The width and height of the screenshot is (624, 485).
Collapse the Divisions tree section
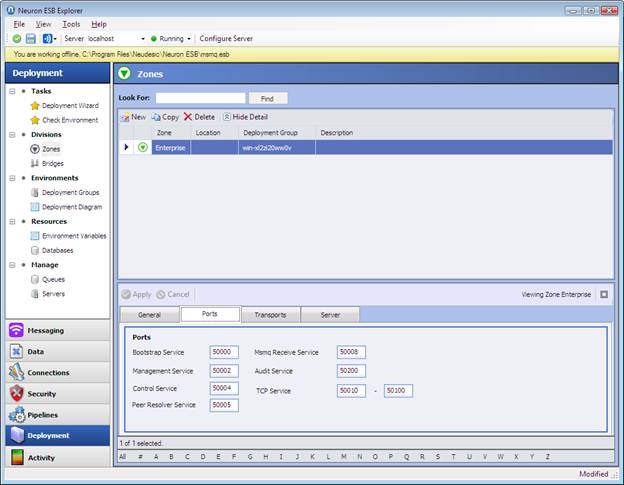pyautogui.click(x=12, y=134)
